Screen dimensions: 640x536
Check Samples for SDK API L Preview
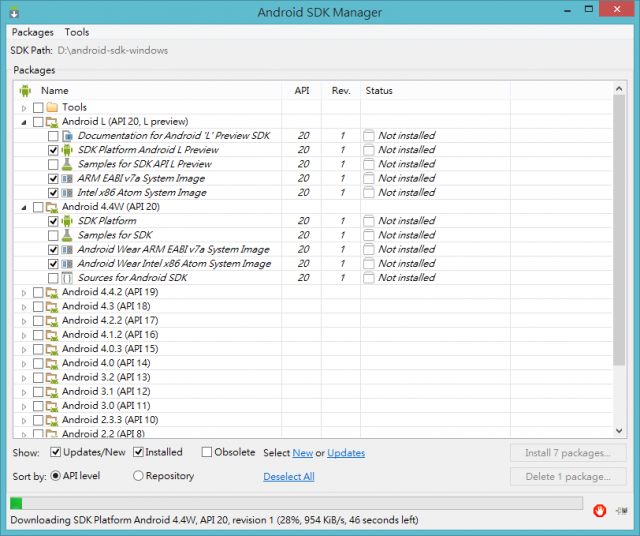53,165
